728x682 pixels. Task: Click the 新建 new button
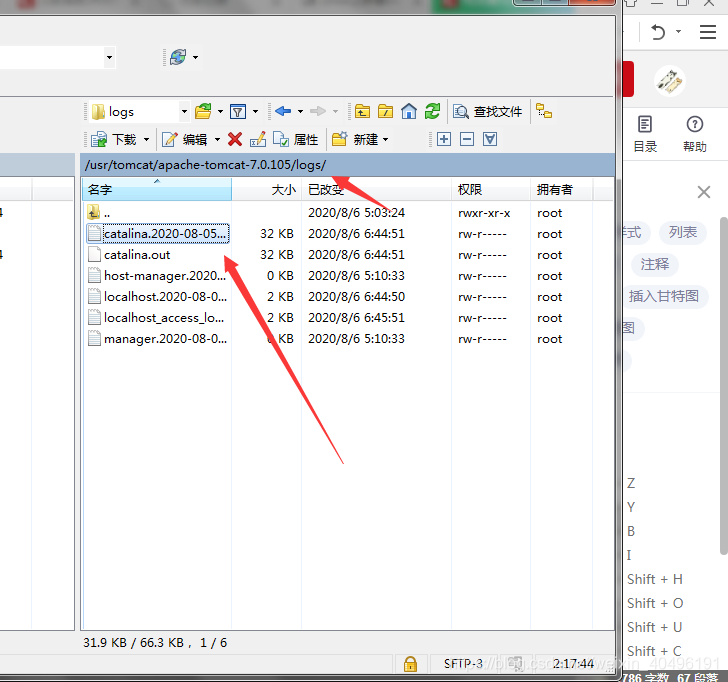tap(355, 139)
